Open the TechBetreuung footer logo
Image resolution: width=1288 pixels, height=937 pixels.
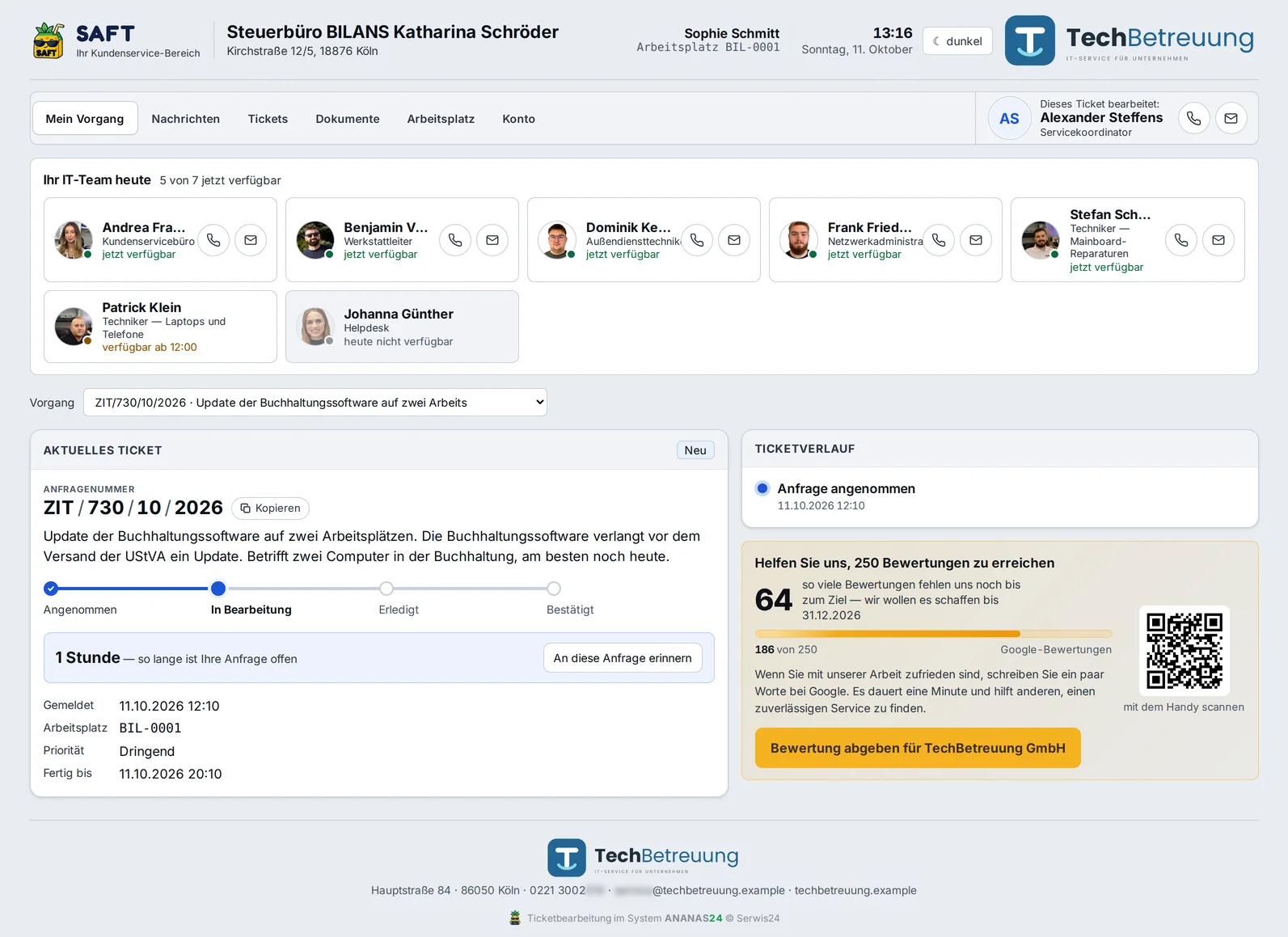point(644,857)
